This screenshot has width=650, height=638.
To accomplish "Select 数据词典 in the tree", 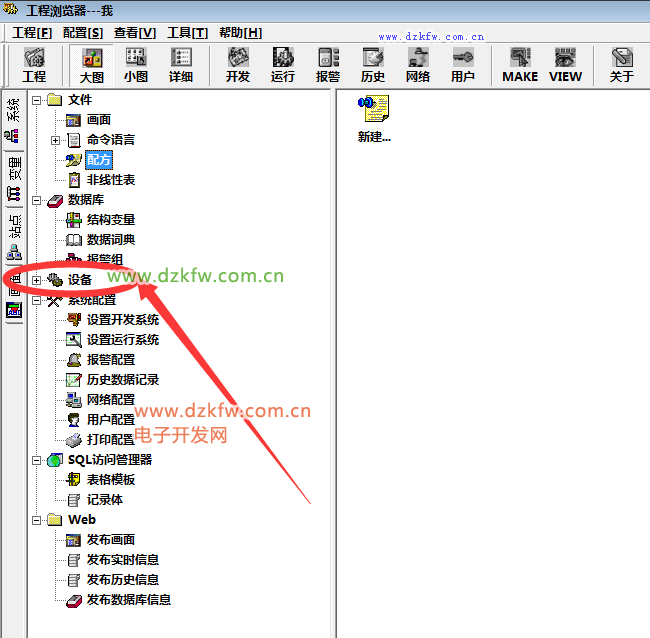I will pos(110,240).
